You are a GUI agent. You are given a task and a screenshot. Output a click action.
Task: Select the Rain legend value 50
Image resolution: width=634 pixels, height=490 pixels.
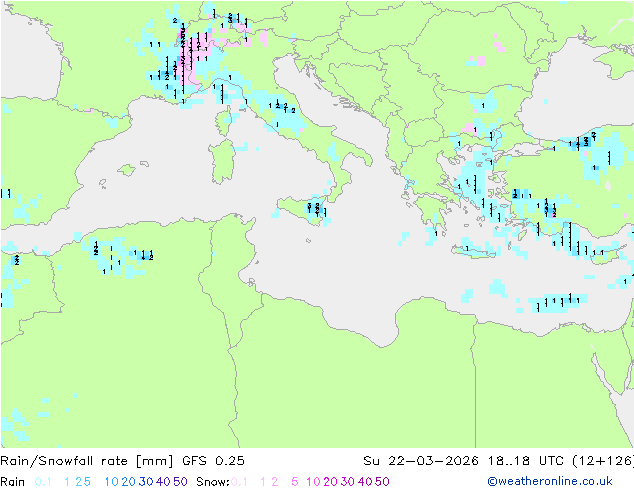point(180,482)
